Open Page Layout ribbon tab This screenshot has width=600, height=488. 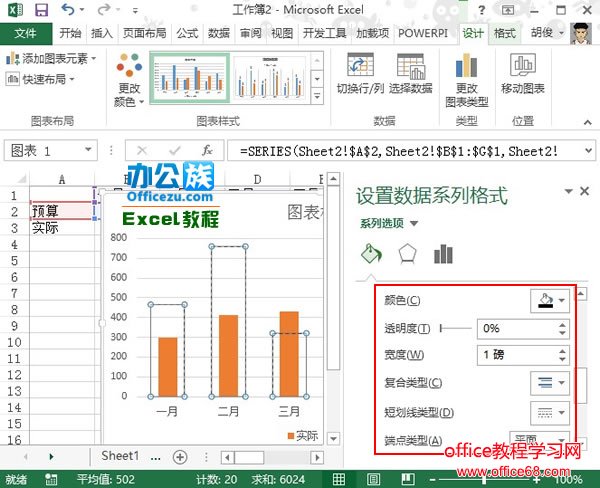145,33
